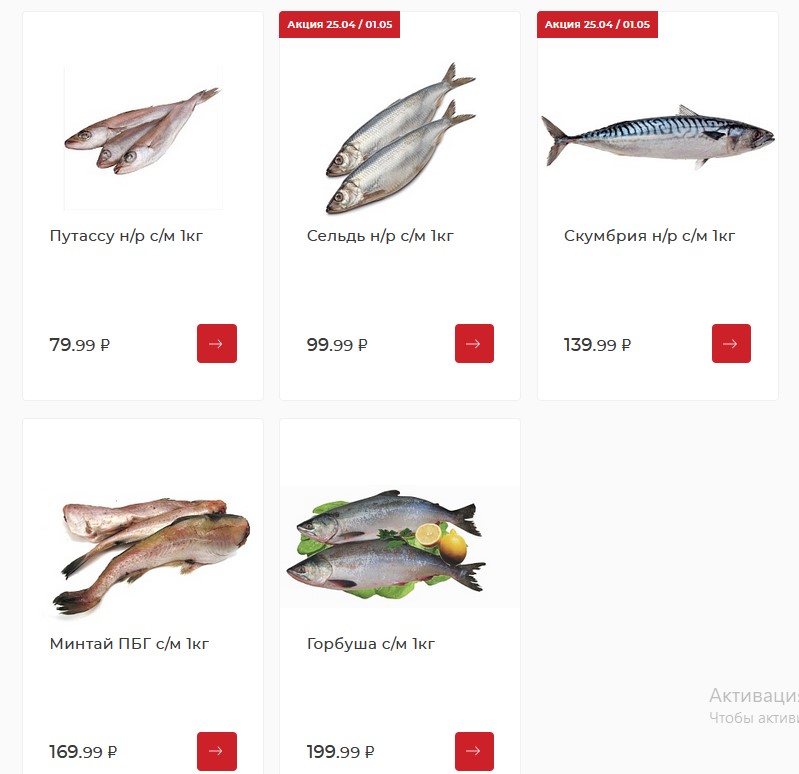Click the 79.99 ₽ price
The height and width of the screenshot is (774, 799).
79,345
